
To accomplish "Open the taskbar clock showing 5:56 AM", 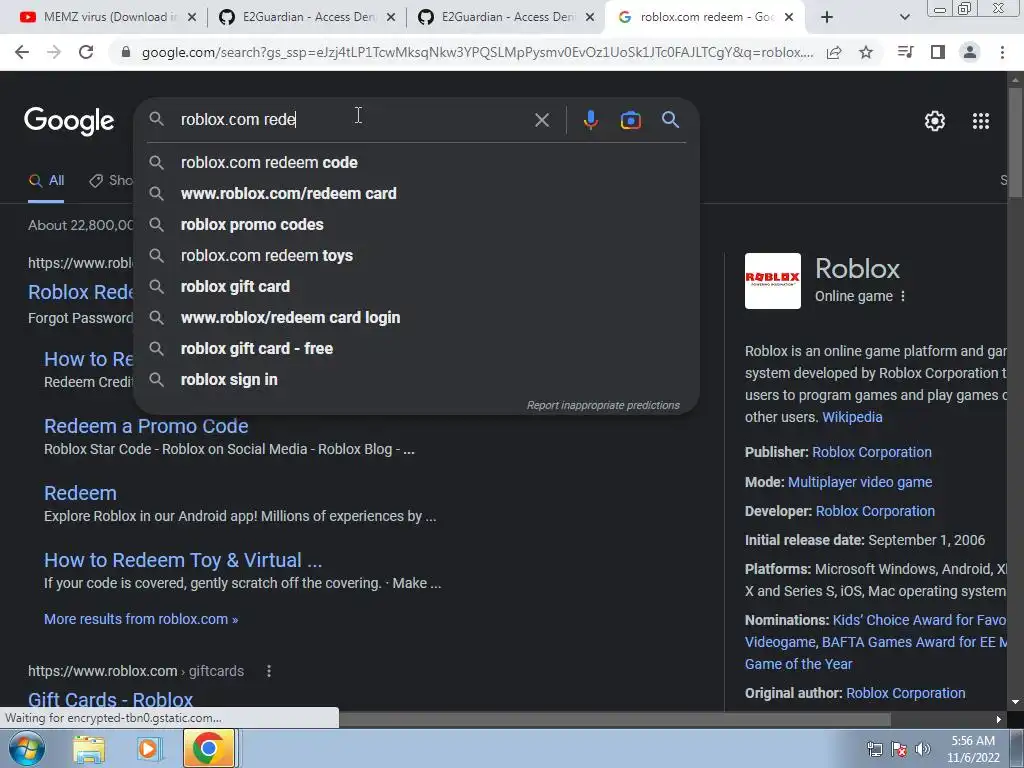I will tap(973, 749).
